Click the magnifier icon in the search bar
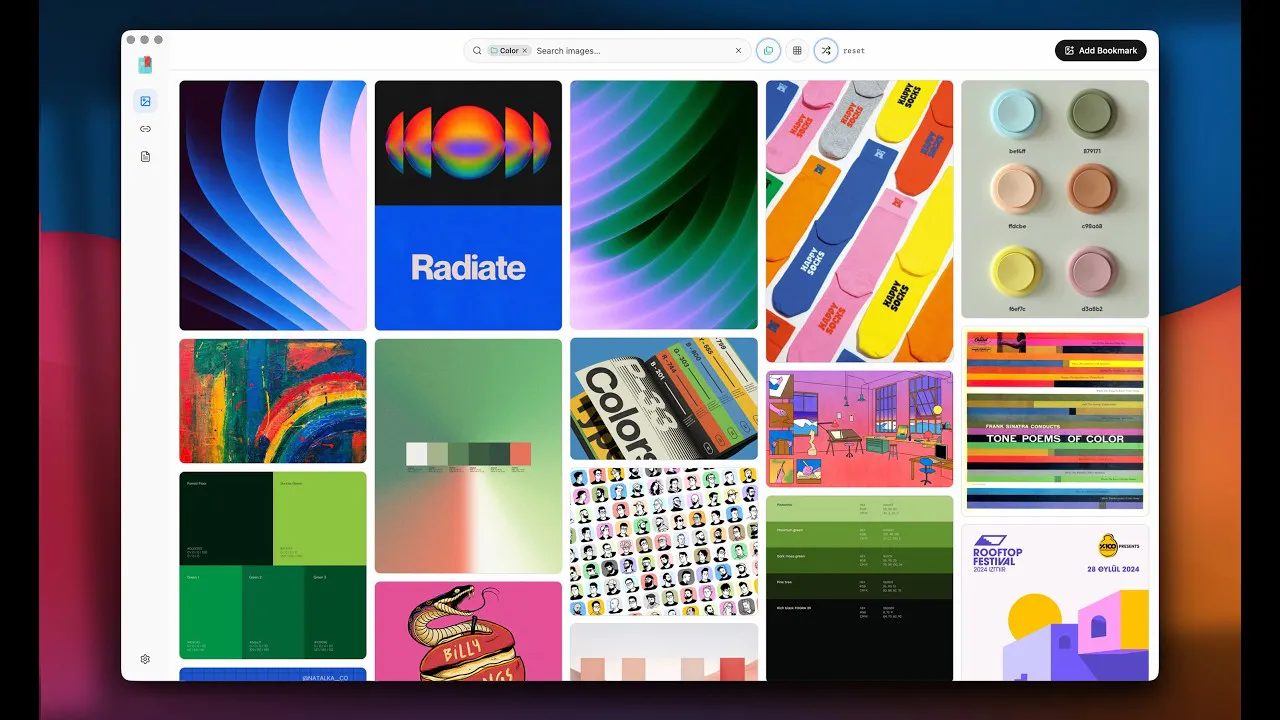Viewport: 1280px width, 720px height. tap(477, 50)
